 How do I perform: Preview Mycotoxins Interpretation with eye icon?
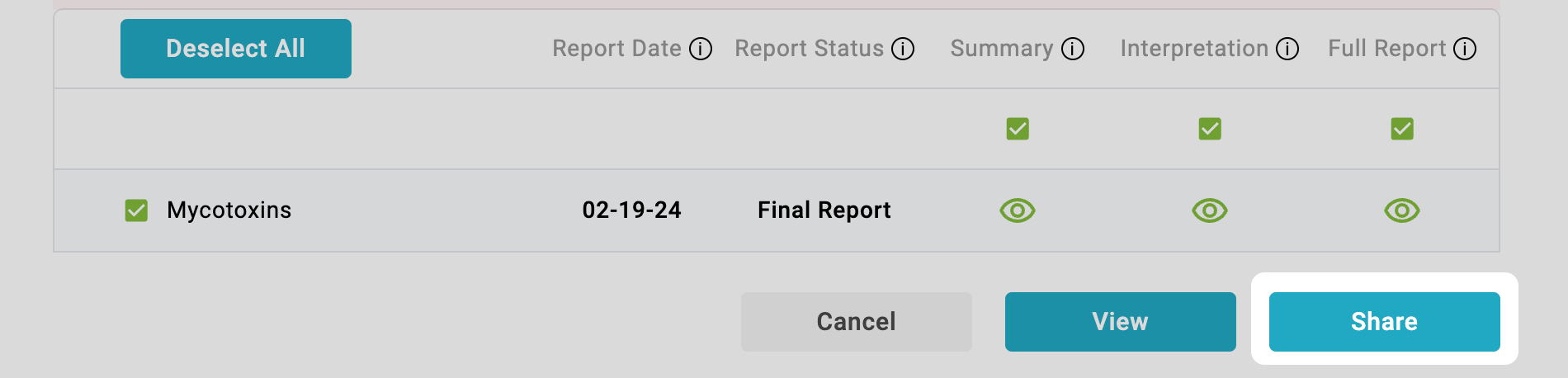point(1210,210)
